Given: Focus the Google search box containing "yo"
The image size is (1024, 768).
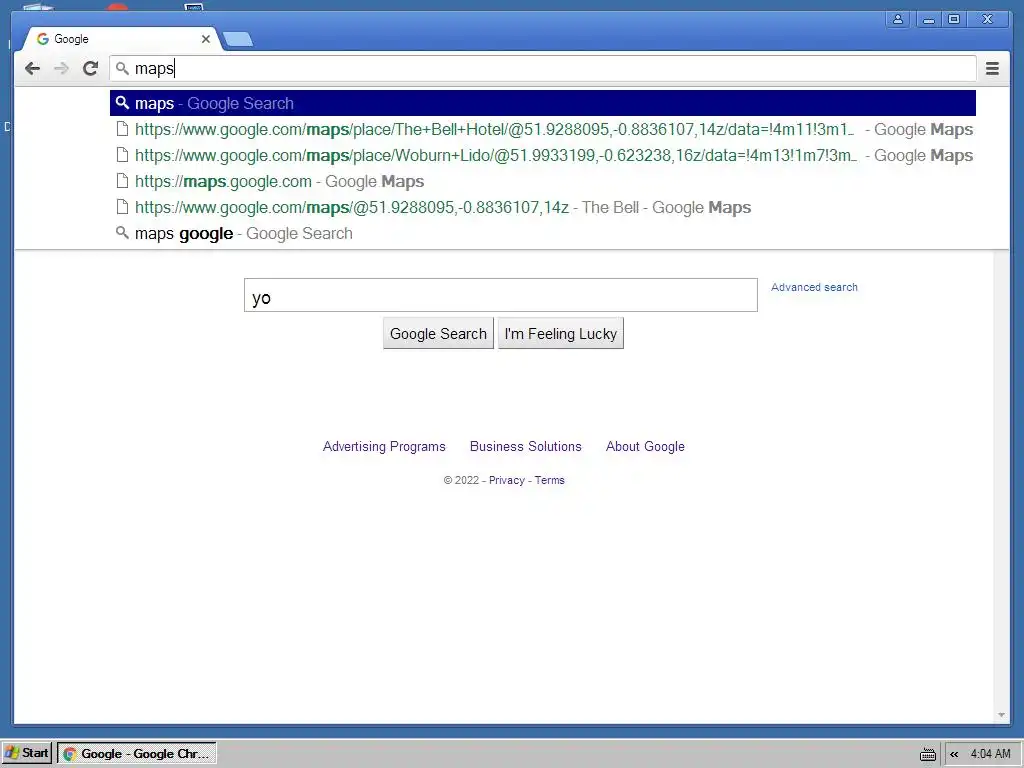Looking at the screenshot, I should click(501, 295).
